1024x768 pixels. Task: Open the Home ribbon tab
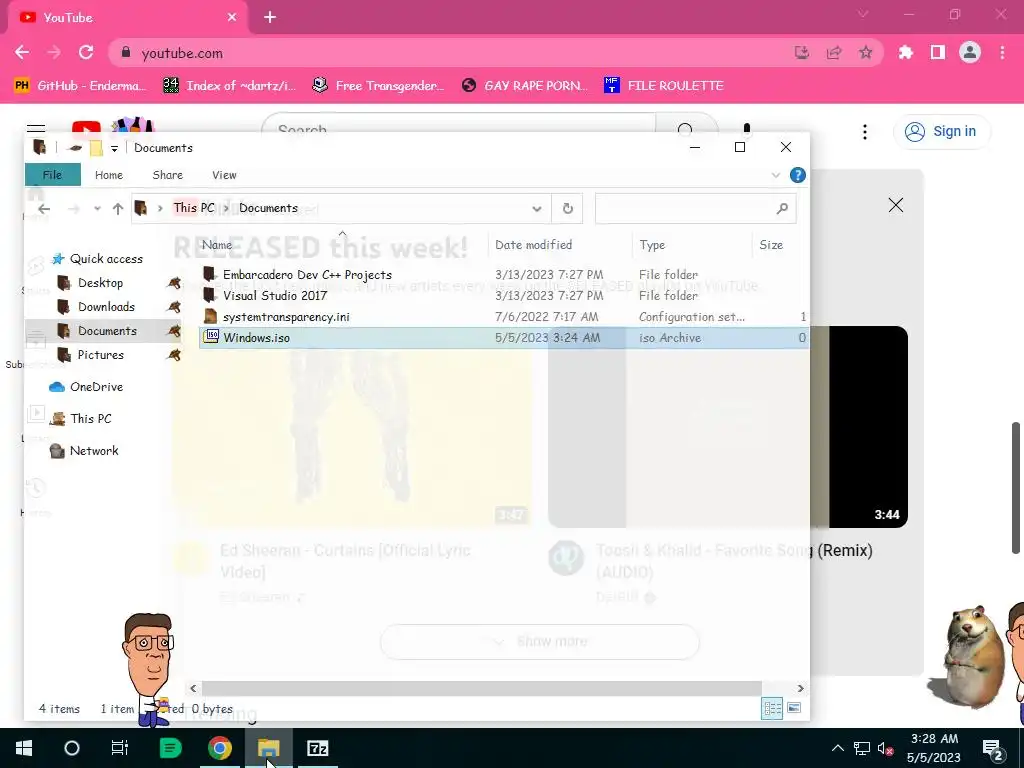tap(108, 175)
